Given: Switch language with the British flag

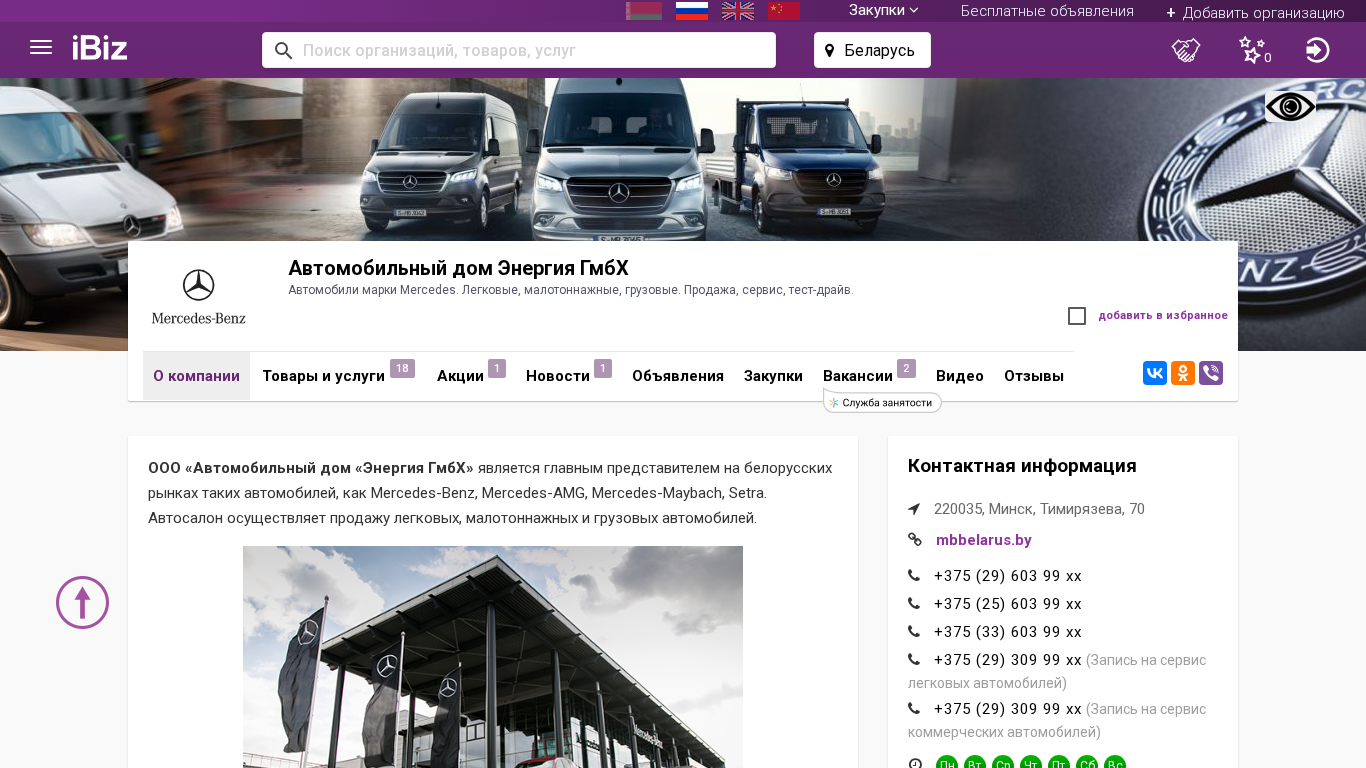Looking at the screenshot, I should (738, 11).
